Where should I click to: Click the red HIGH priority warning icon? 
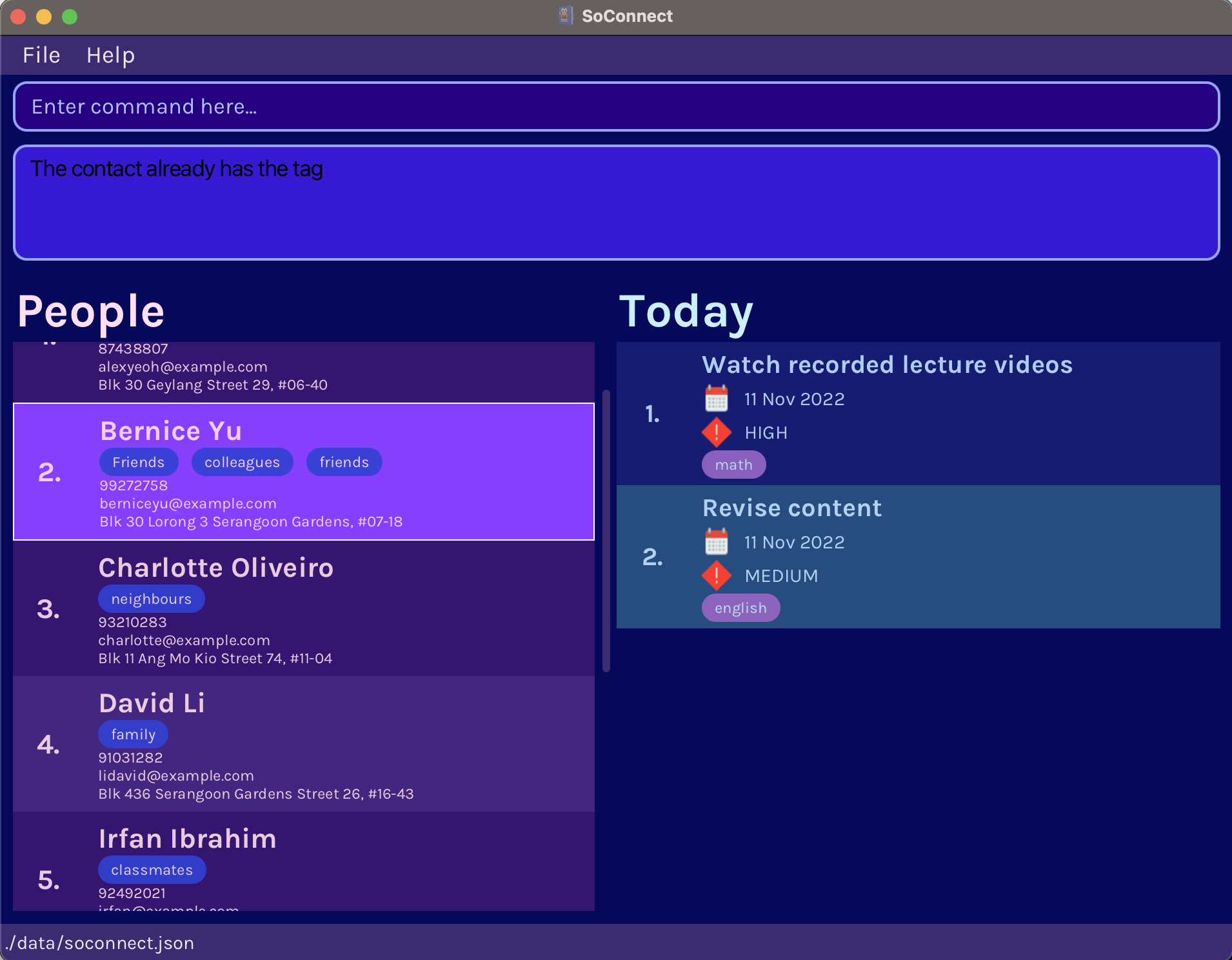point(716,432)
